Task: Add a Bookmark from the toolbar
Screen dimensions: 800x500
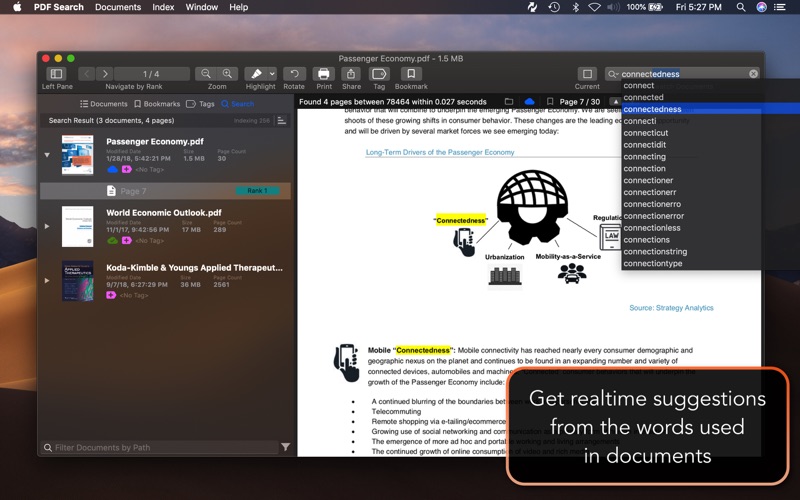Action: click(x=410, y=74)
